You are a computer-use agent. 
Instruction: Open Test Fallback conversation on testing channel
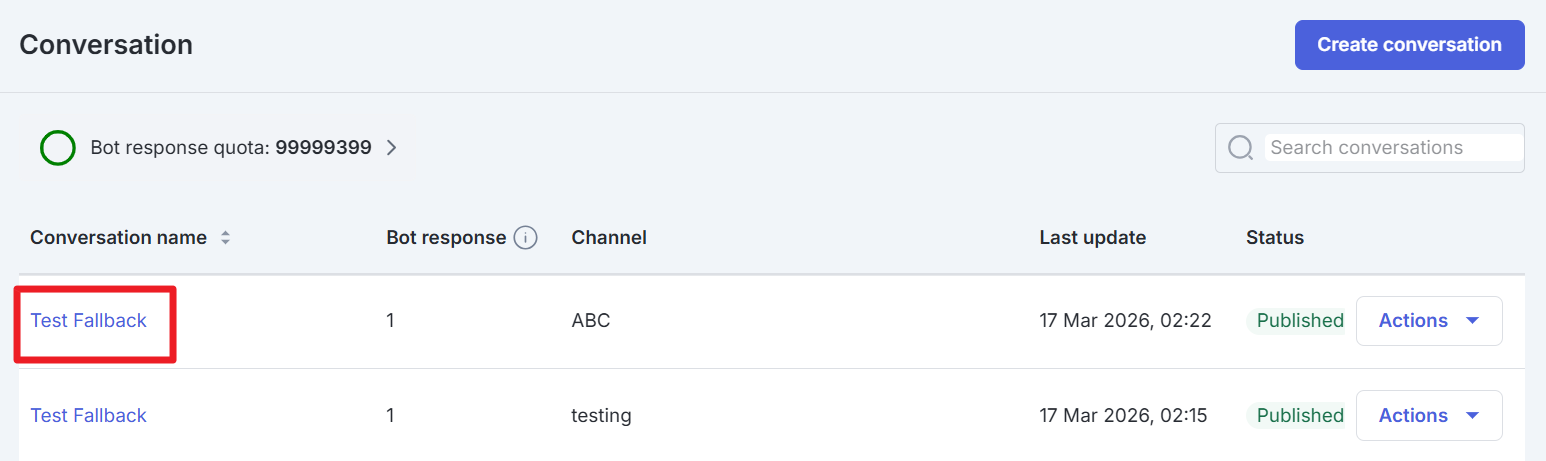coord(89,415)
